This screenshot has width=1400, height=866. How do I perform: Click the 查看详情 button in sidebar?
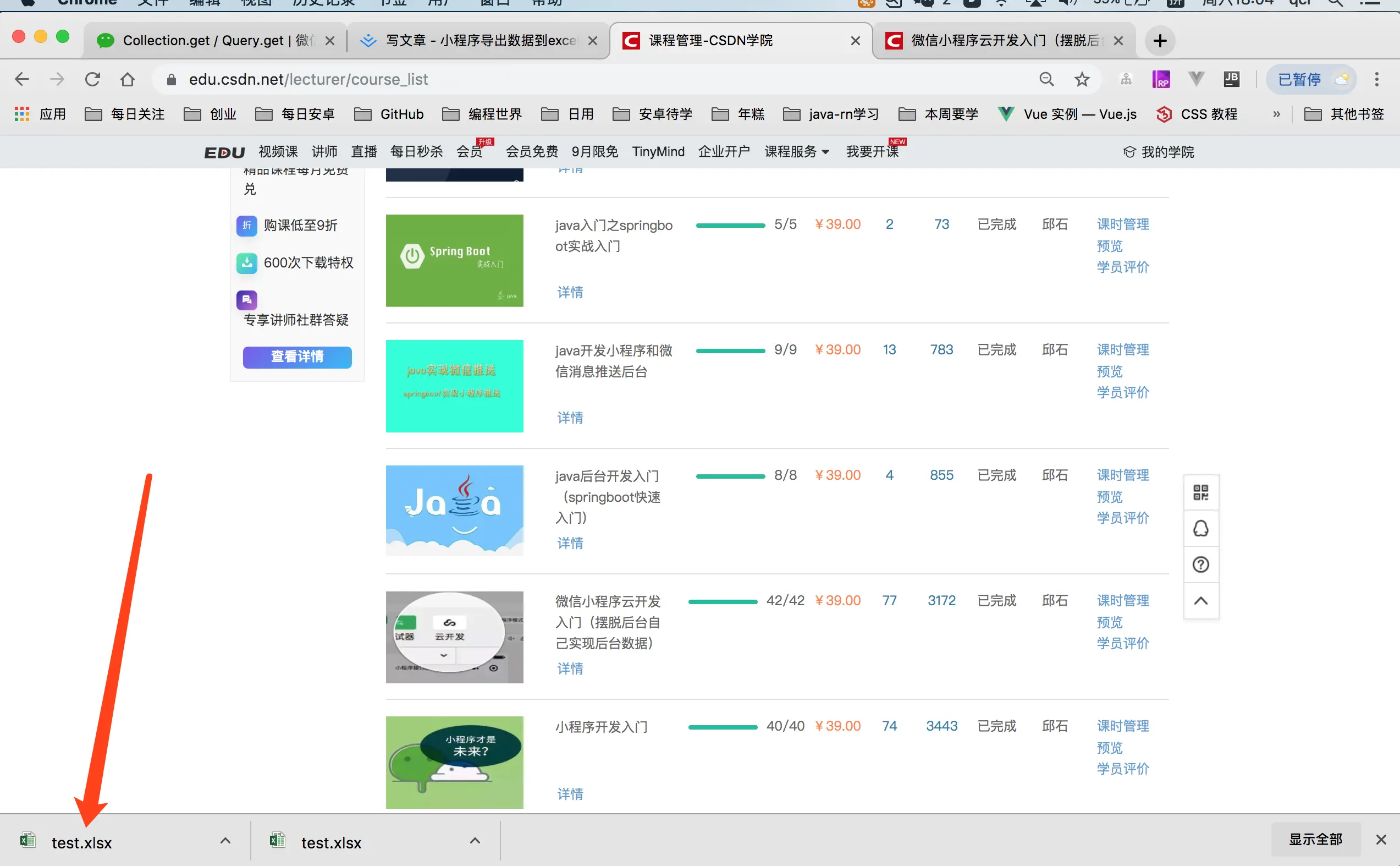coord(297,357)
